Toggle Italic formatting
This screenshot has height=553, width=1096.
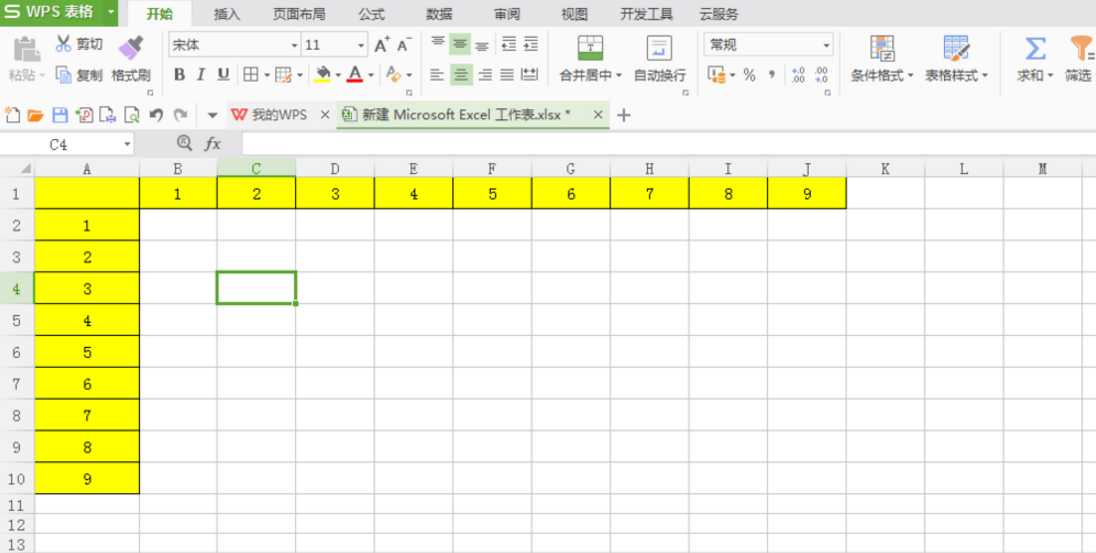point(201,74)
